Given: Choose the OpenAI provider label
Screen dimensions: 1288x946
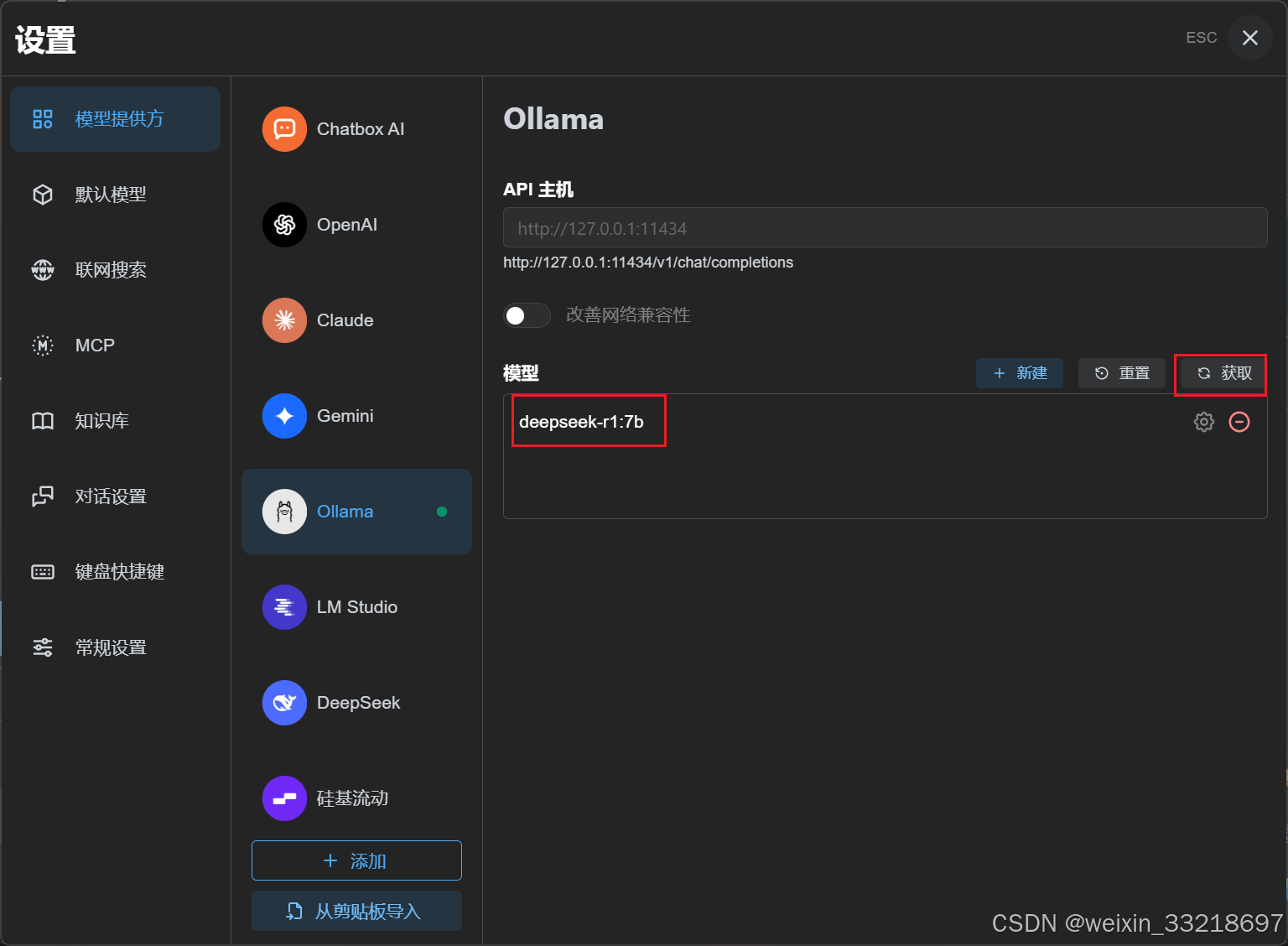Looking at the screenshot, I should click(347, 225).
